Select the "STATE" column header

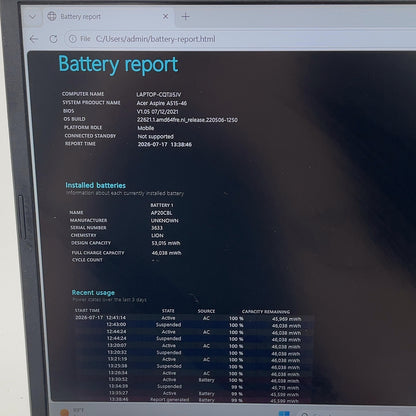(168, 311)
